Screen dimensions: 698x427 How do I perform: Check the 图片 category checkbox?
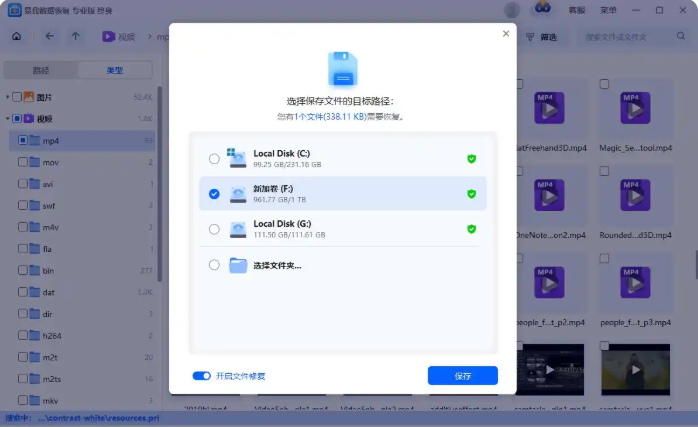tap(17, 97)
